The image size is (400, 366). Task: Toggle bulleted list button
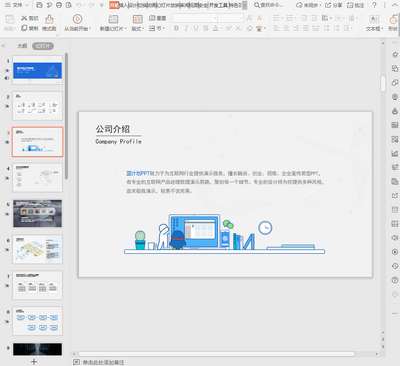click(x=276, y=18)
